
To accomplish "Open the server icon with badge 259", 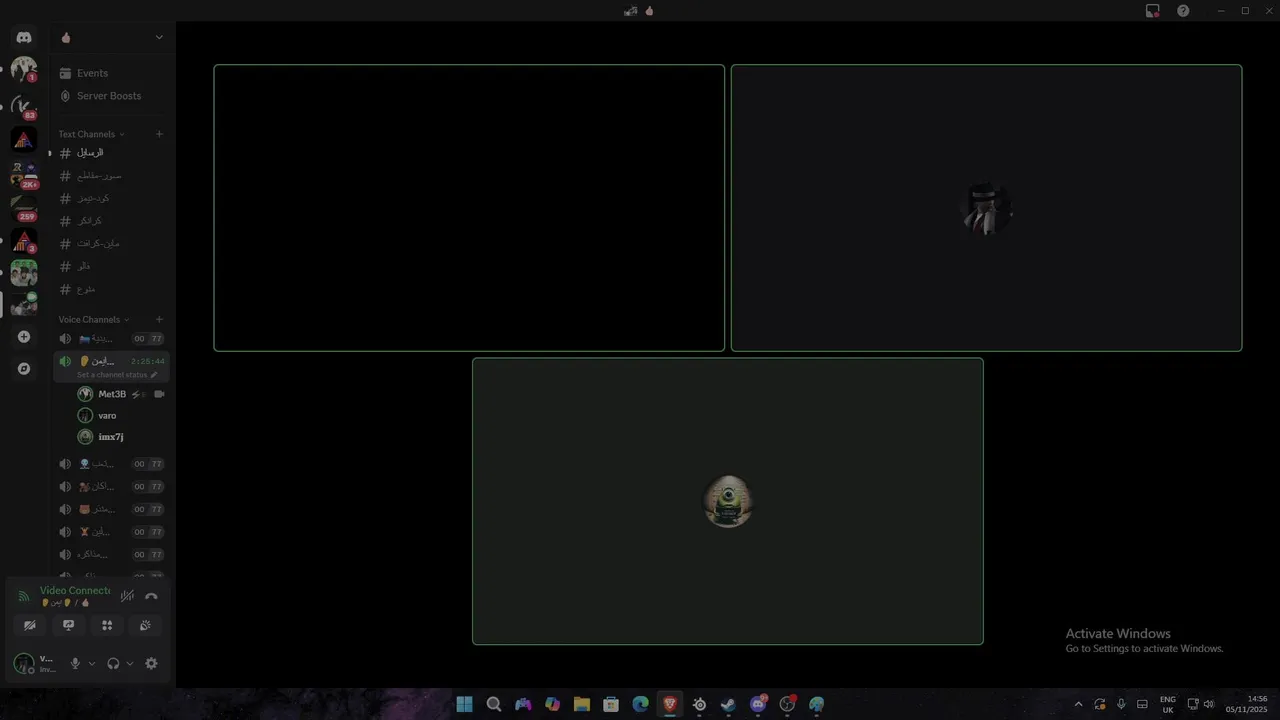I will [24, 208].
